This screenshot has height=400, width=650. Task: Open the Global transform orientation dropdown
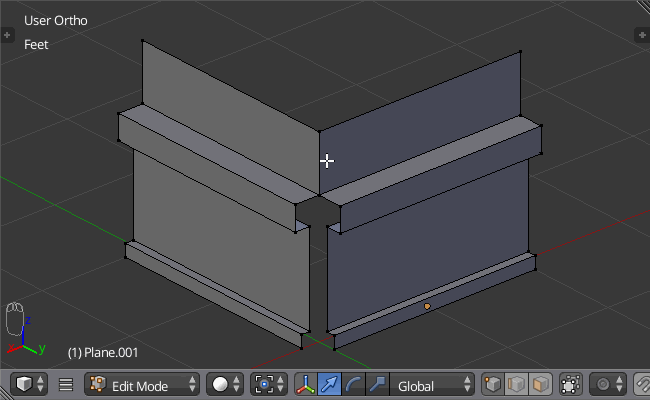coord(432,384)
